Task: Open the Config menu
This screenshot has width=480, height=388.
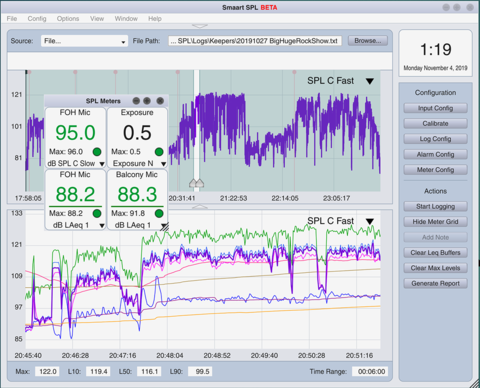Action: [x=37, y=19]
